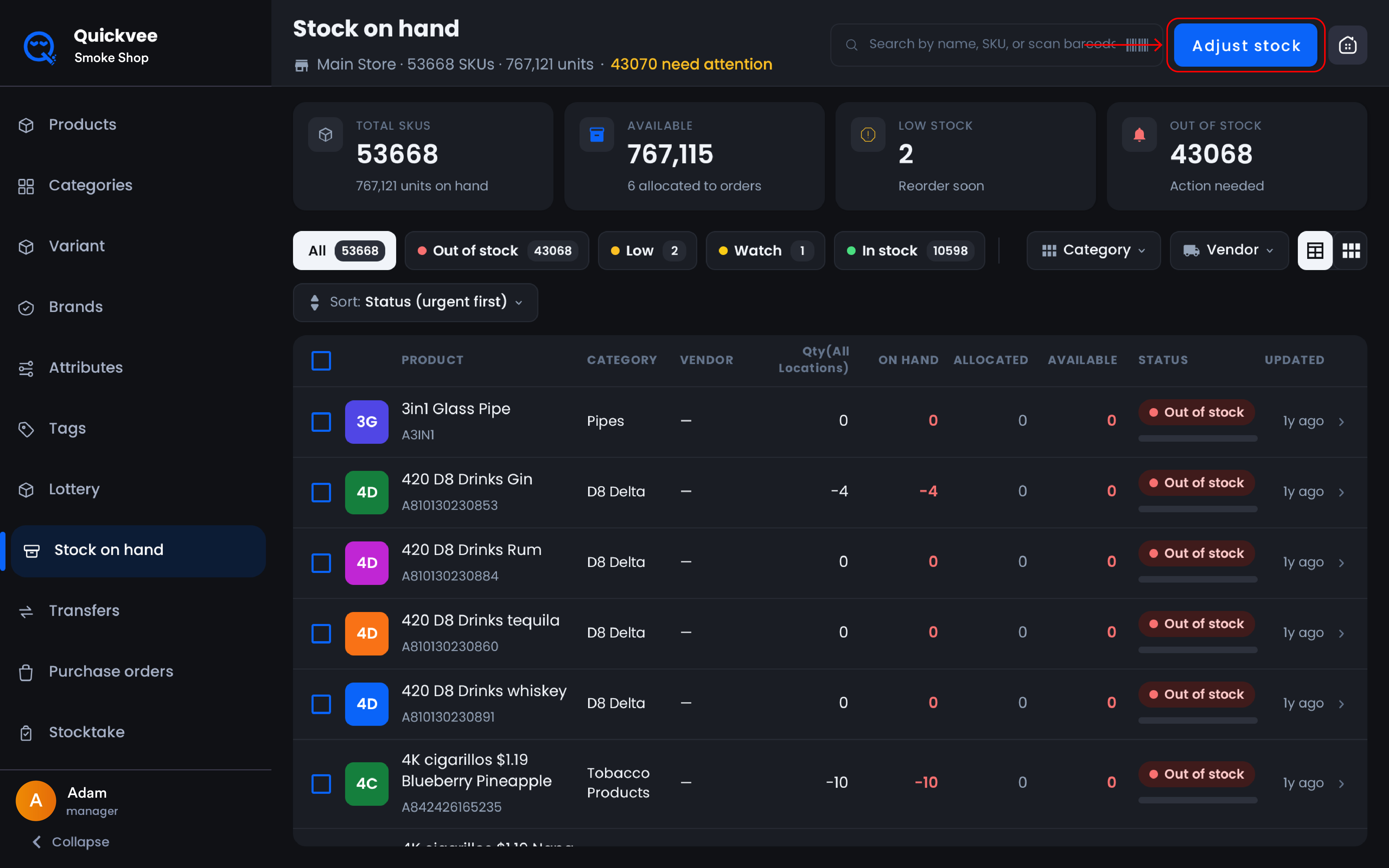Check the 4K cigarillos Blueberry Pineapple checkbox
Screen dimensions: 1389x868
click(x=321, y=784)
